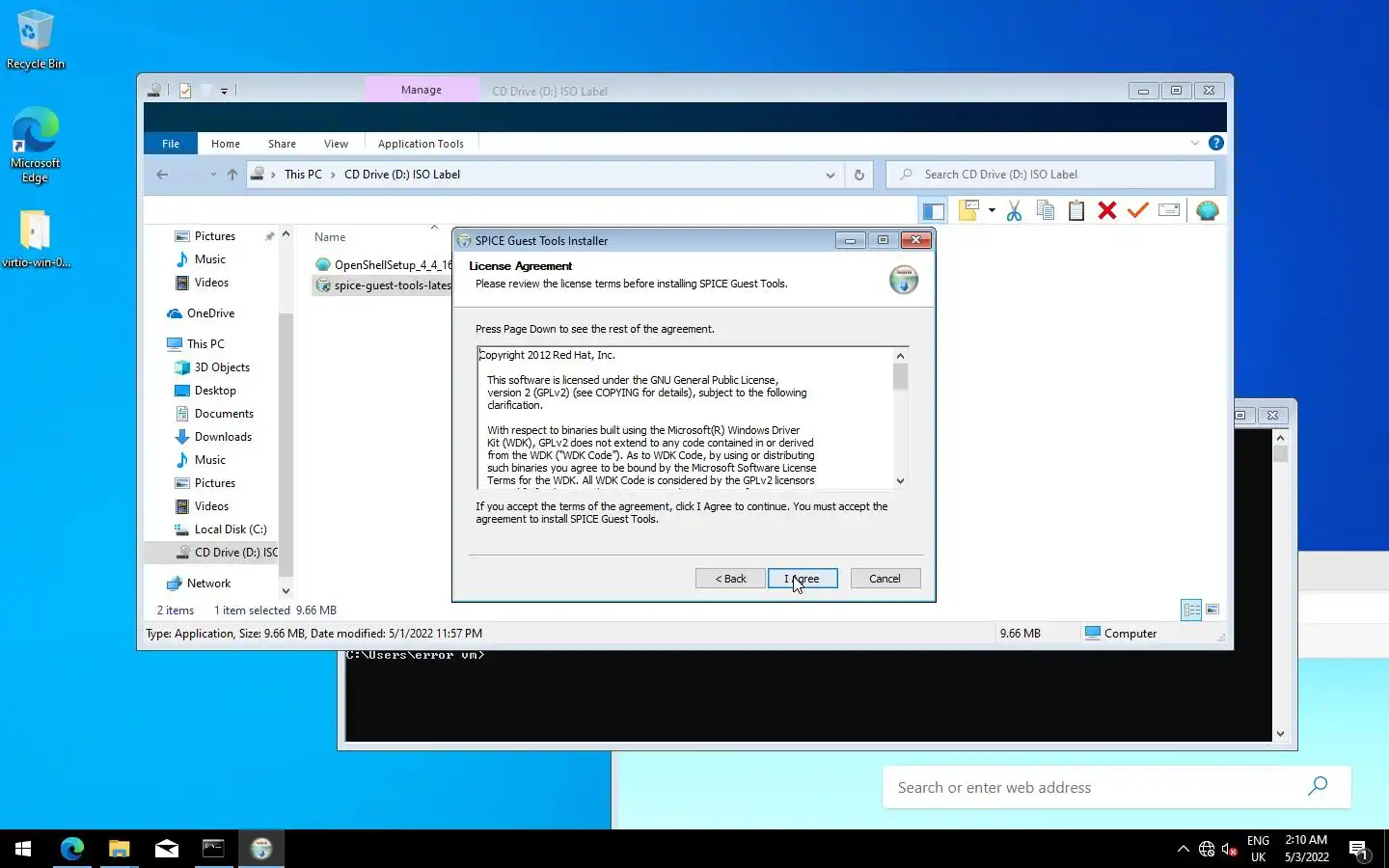
Task: Click This PC in the address bar
Action: click(x=303, y=175)
